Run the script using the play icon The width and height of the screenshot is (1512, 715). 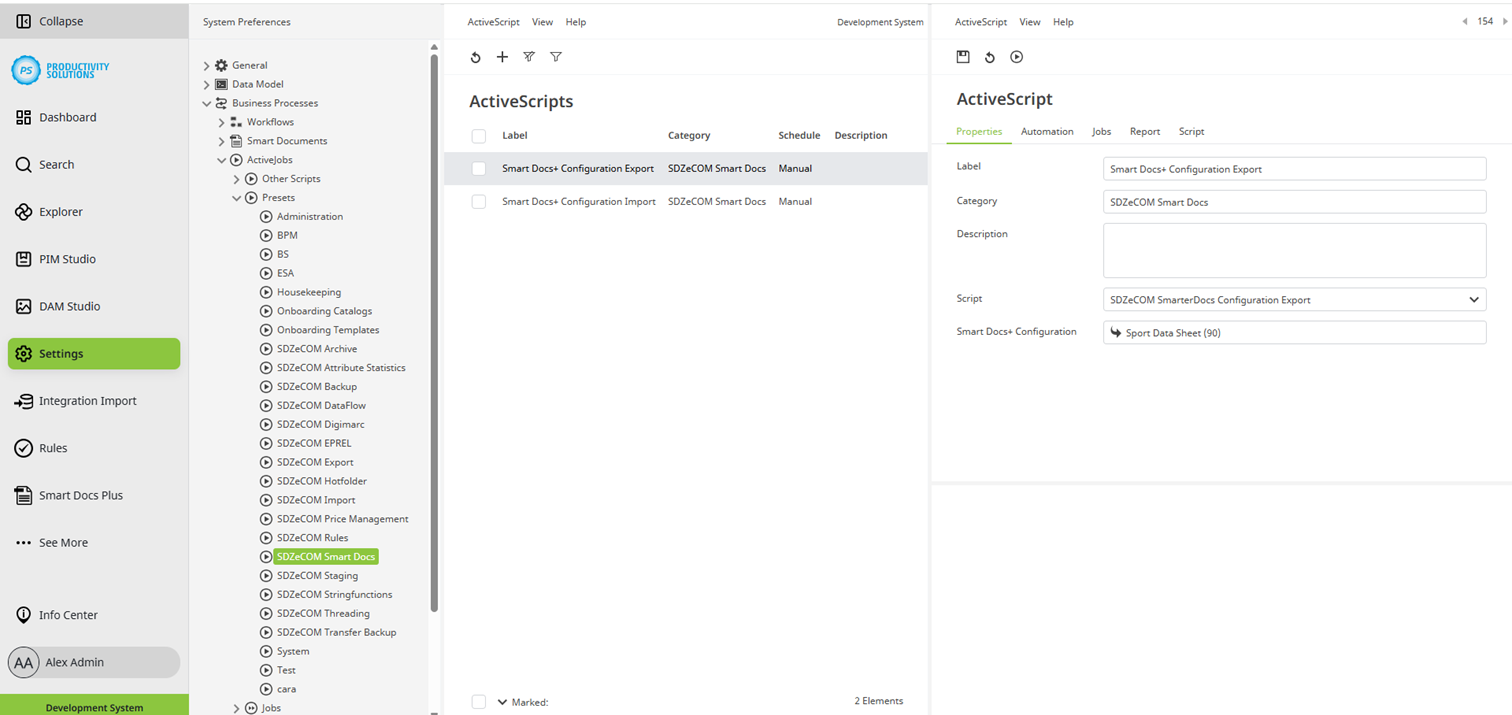point(1016,57)
